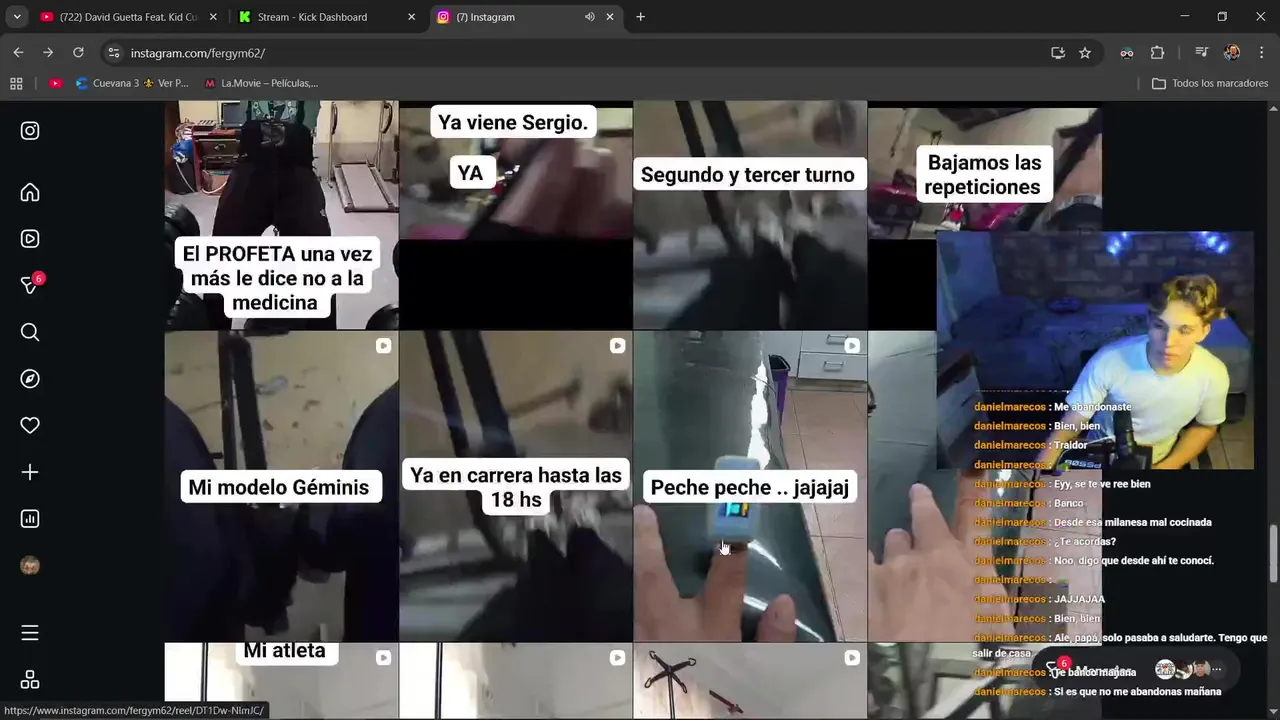The width and height of the screenshot is (1280, 720).
Task: Open Chrome three-dot menu
Action: (1261, 53)
